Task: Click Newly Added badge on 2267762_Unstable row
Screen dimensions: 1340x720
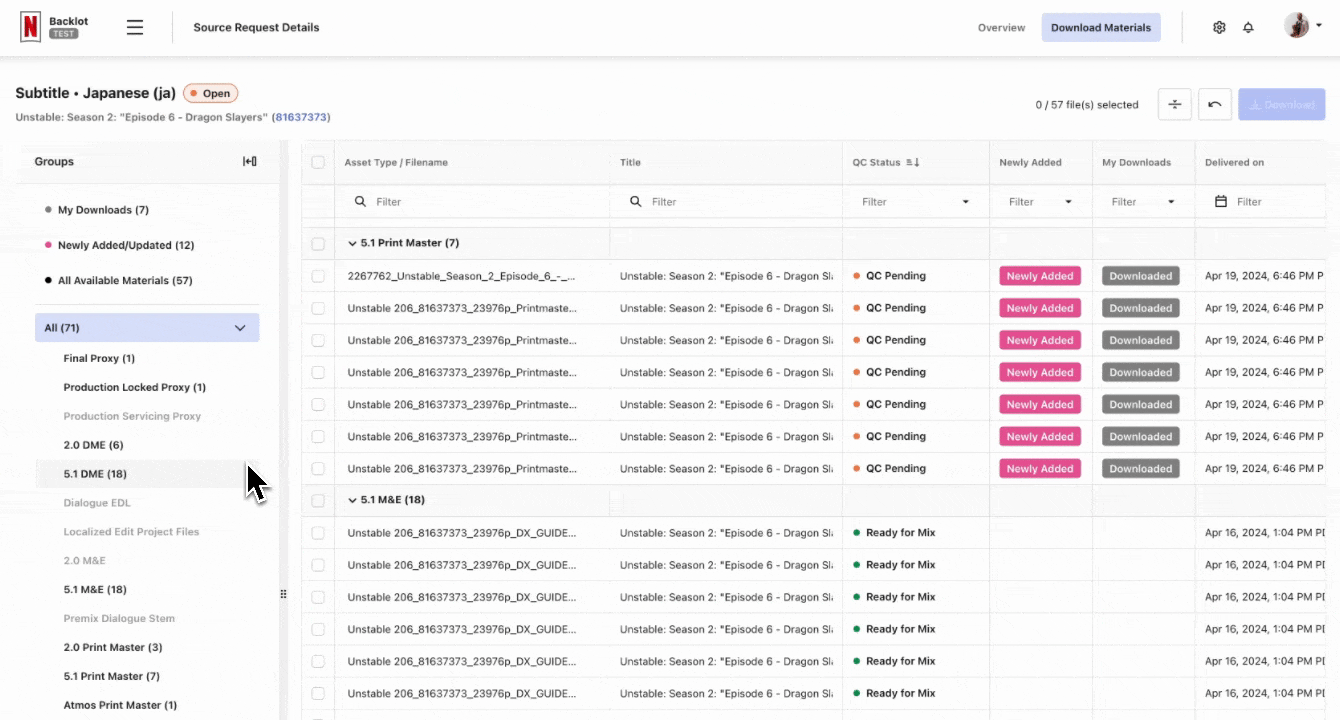Action: pyautogui.click(x=1040, y=276)
